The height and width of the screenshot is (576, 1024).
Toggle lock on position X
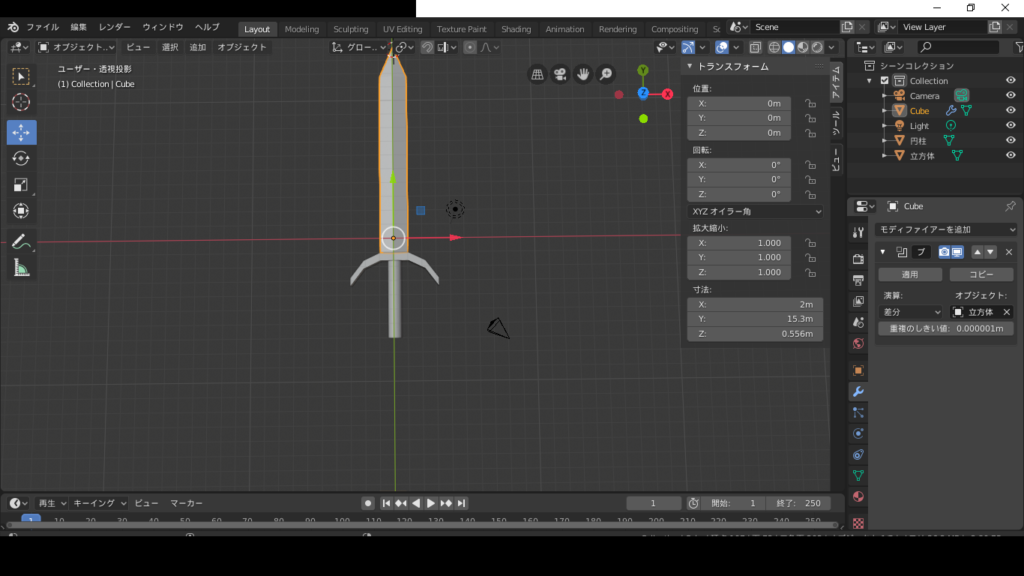[811, 103]
